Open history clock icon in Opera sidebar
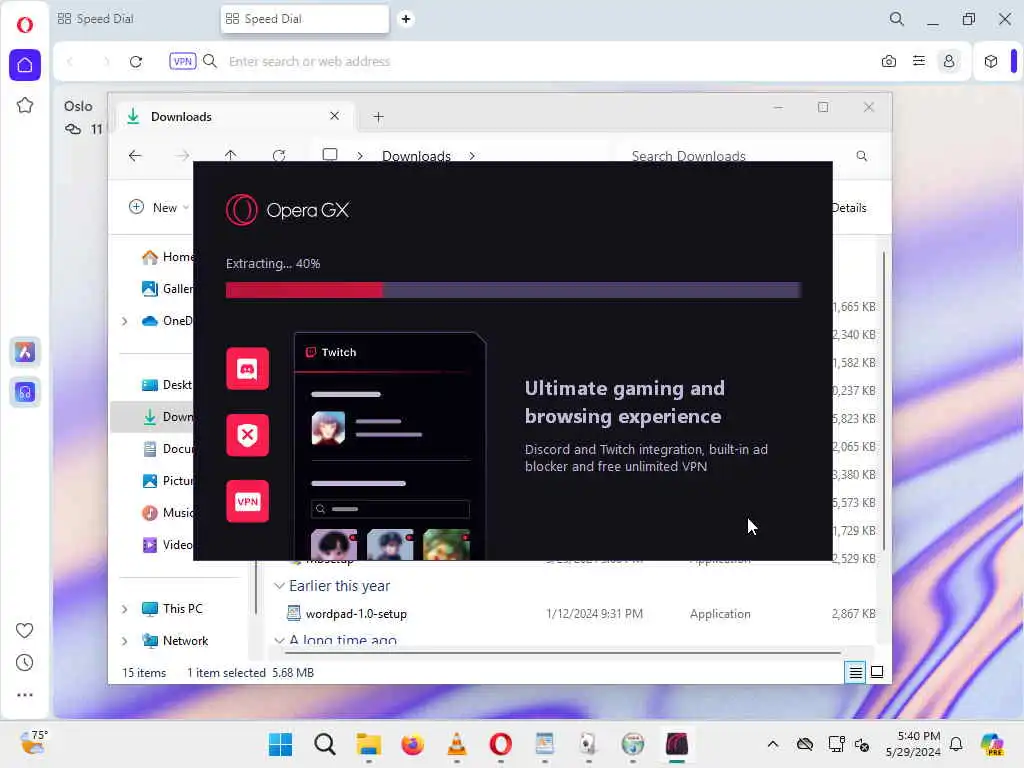This screenshot has height=768, width=1024. tap(24, 663)
